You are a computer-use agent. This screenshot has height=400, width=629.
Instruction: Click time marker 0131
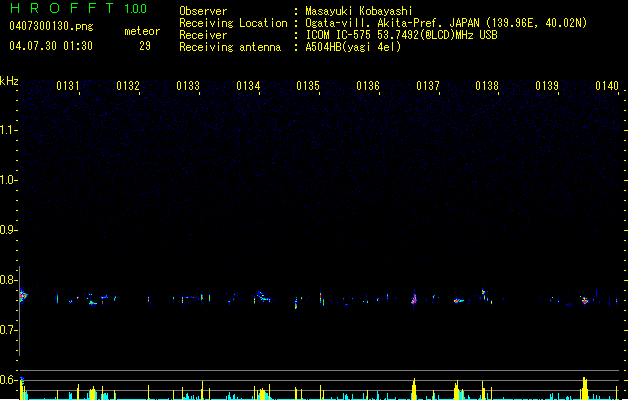pyautogui.click(x=67, y=86)
